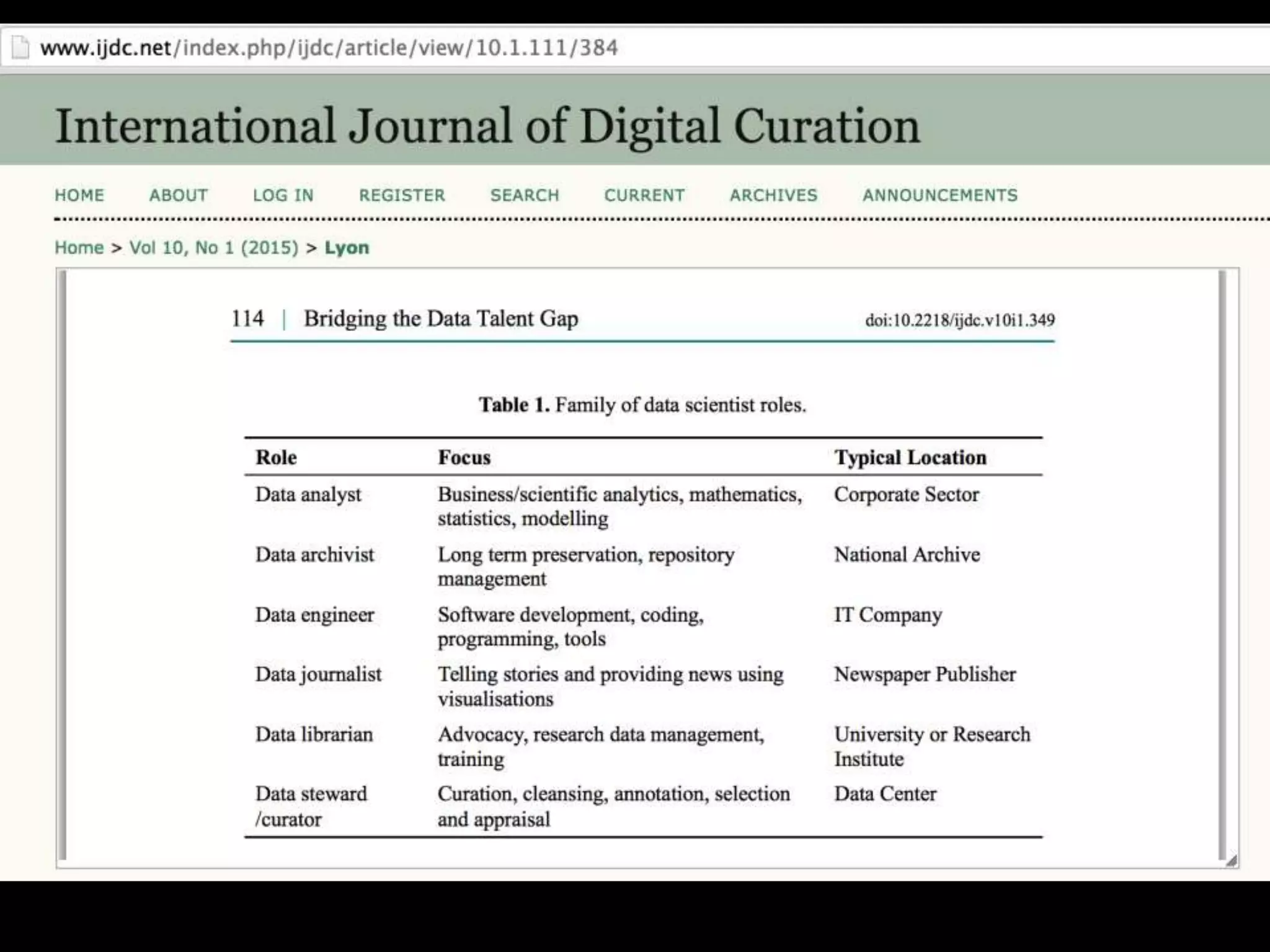Image resolution: width=1270 pixels, height=952 pixels.
Task: Click the International Journal of Digital Curation title
Action: [487, 126]
